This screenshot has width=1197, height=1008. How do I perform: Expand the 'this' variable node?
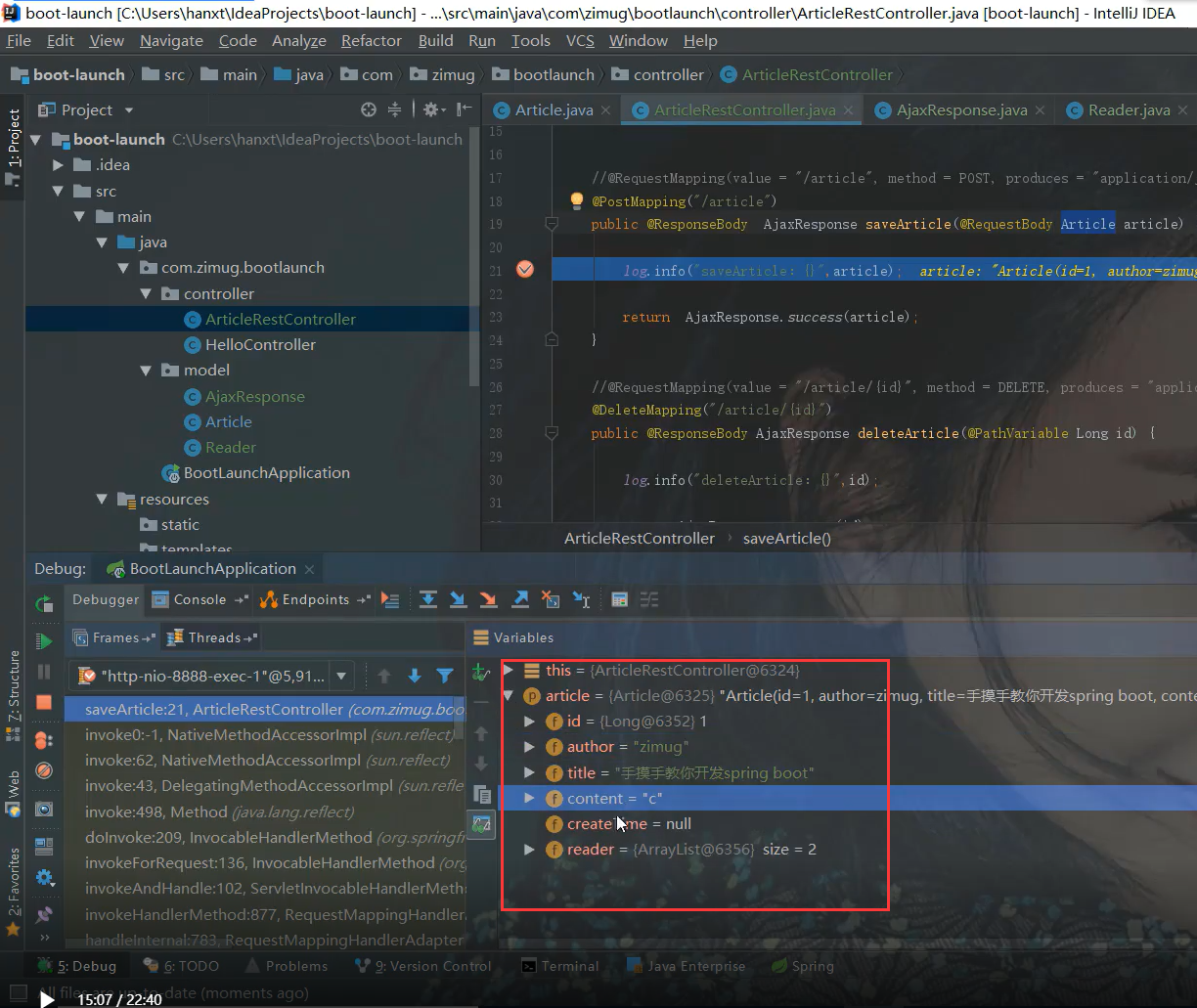pyautogui.click(x=508, y=671)
